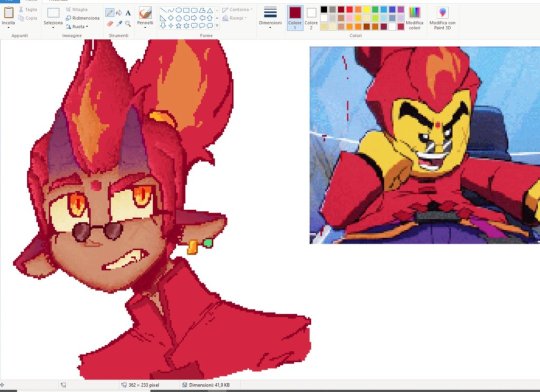Choose the Curve shape
This screenshot has height=392, width=540.
171,10
